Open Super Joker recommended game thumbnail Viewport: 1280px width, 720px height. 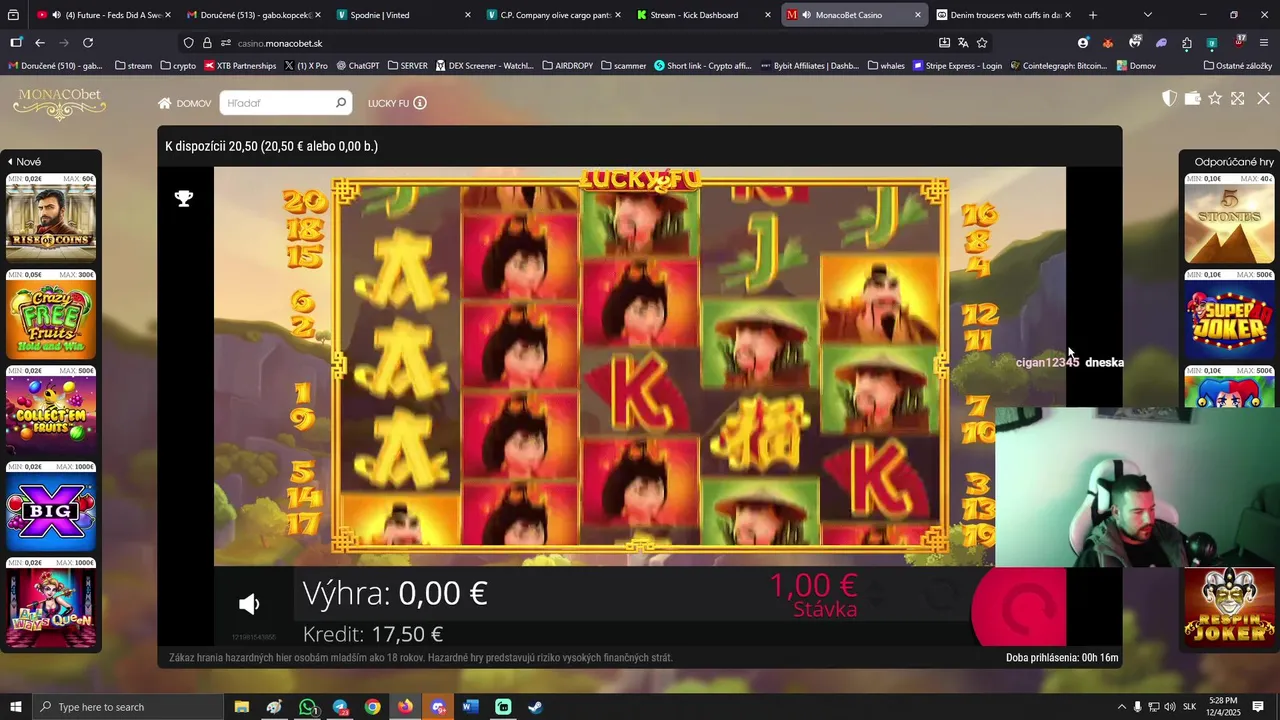[x=1229, y=315]
